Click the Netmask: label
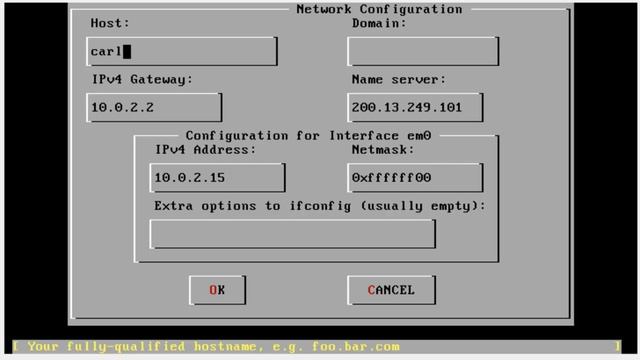This screenshot has height=360, width=640. (383, 149)
